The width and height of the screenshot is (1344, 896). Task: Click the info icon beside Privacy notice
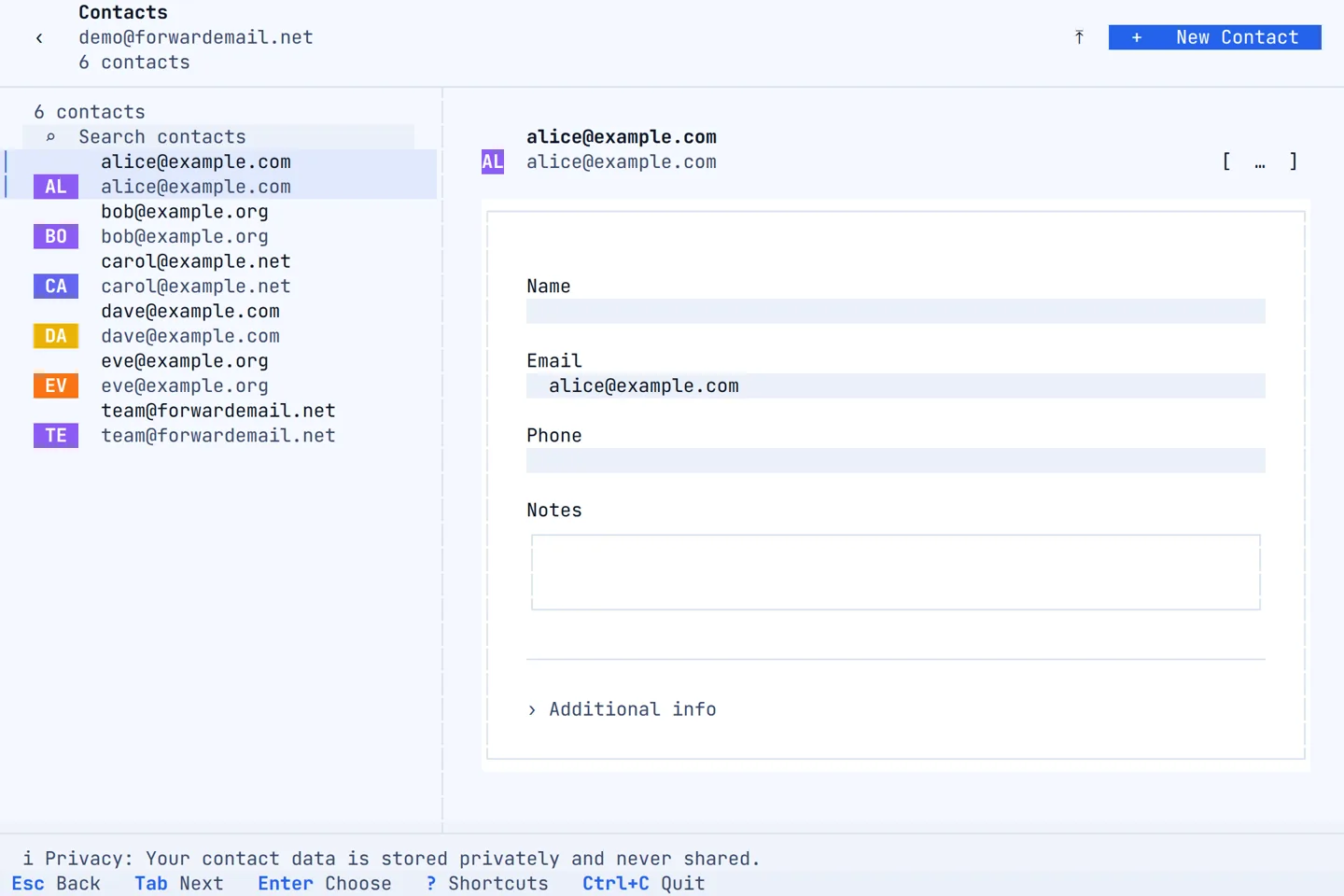(x=28, y=859)
